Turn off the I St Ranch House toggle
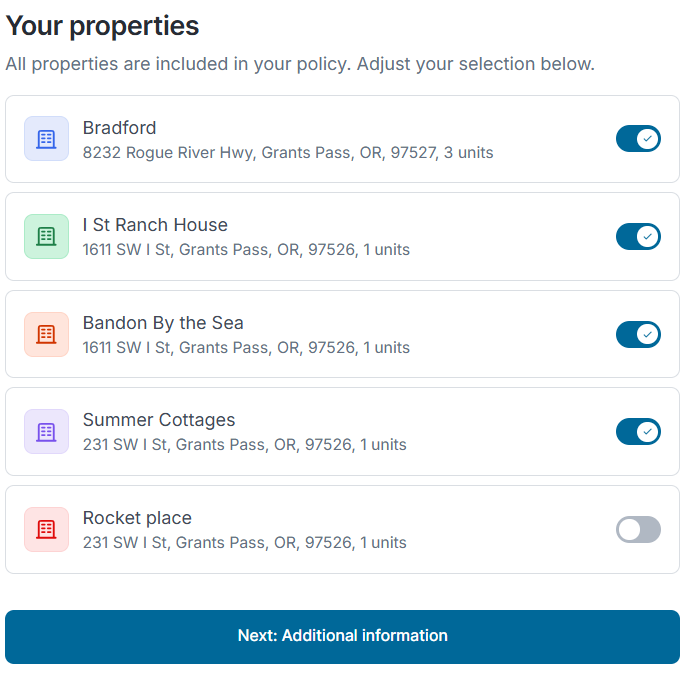This screenshot has height=678, width=690. [x=638, y=236]
